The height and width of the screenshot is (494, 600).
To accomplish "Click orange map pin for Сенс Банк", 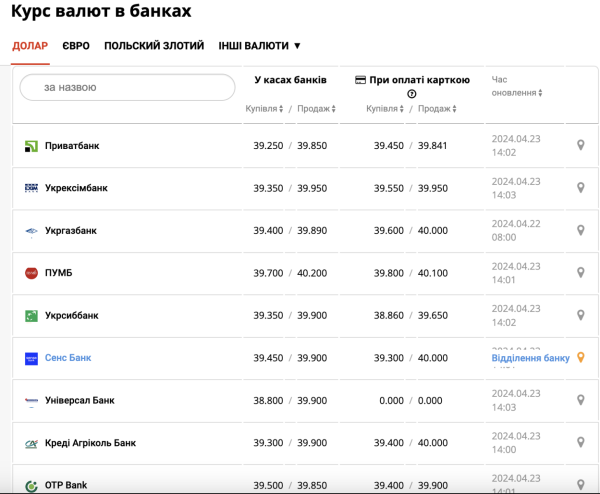I will tap(580, 357).
